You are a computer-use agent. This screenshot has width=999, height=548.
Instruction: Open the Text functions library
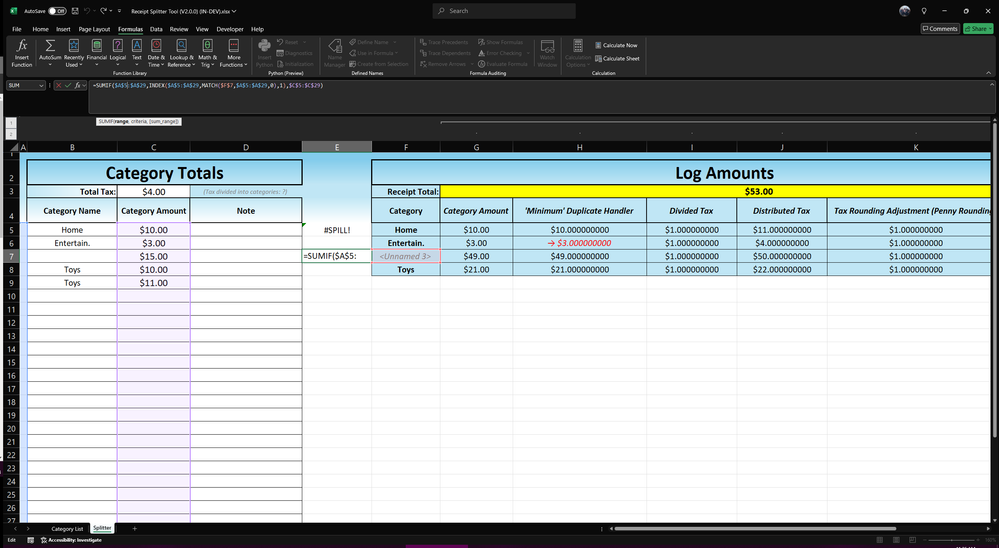[137, 53]
